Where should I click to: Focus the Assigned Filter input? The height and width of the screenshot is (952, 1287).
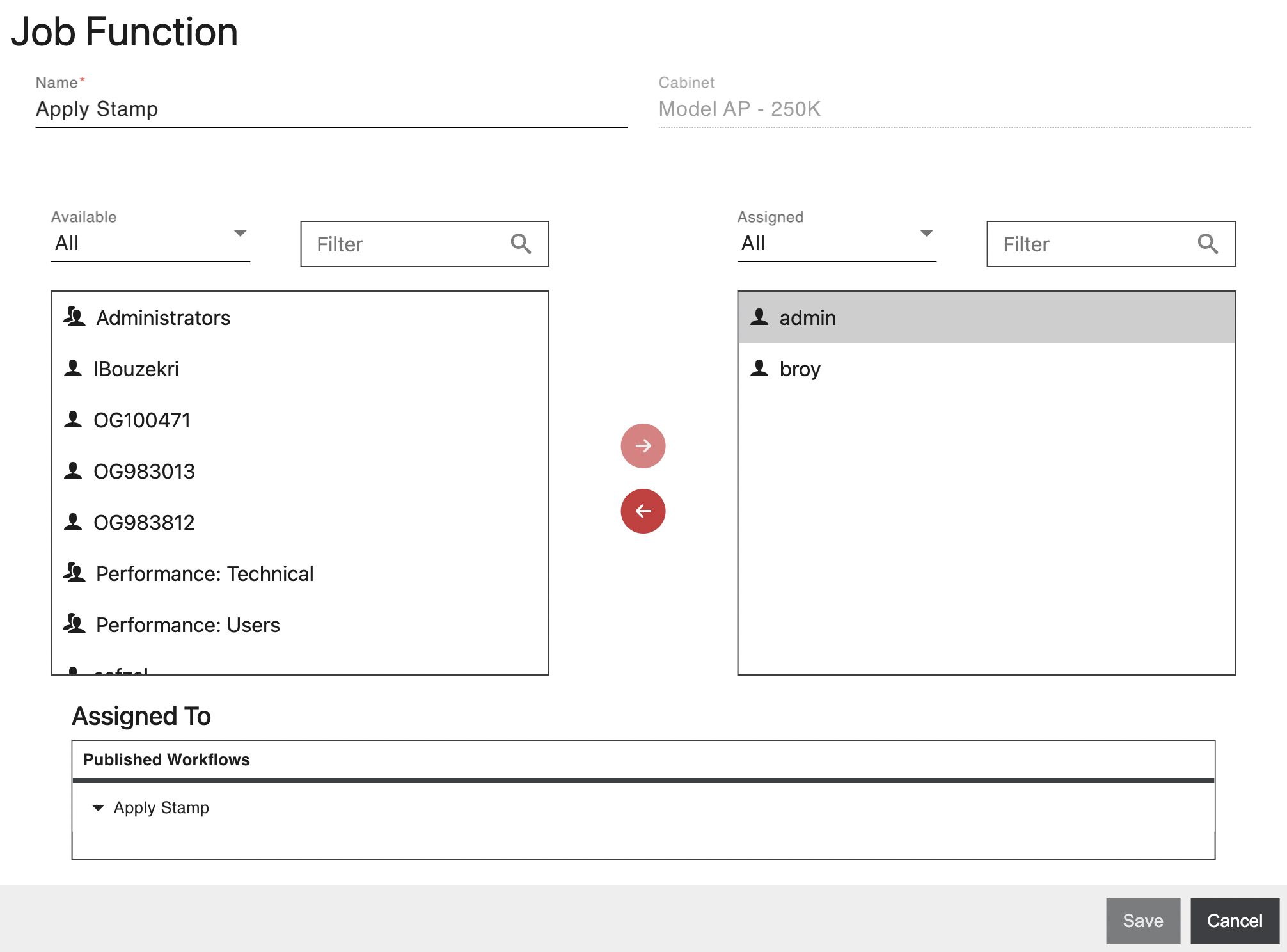click(x=1095, y=244)
